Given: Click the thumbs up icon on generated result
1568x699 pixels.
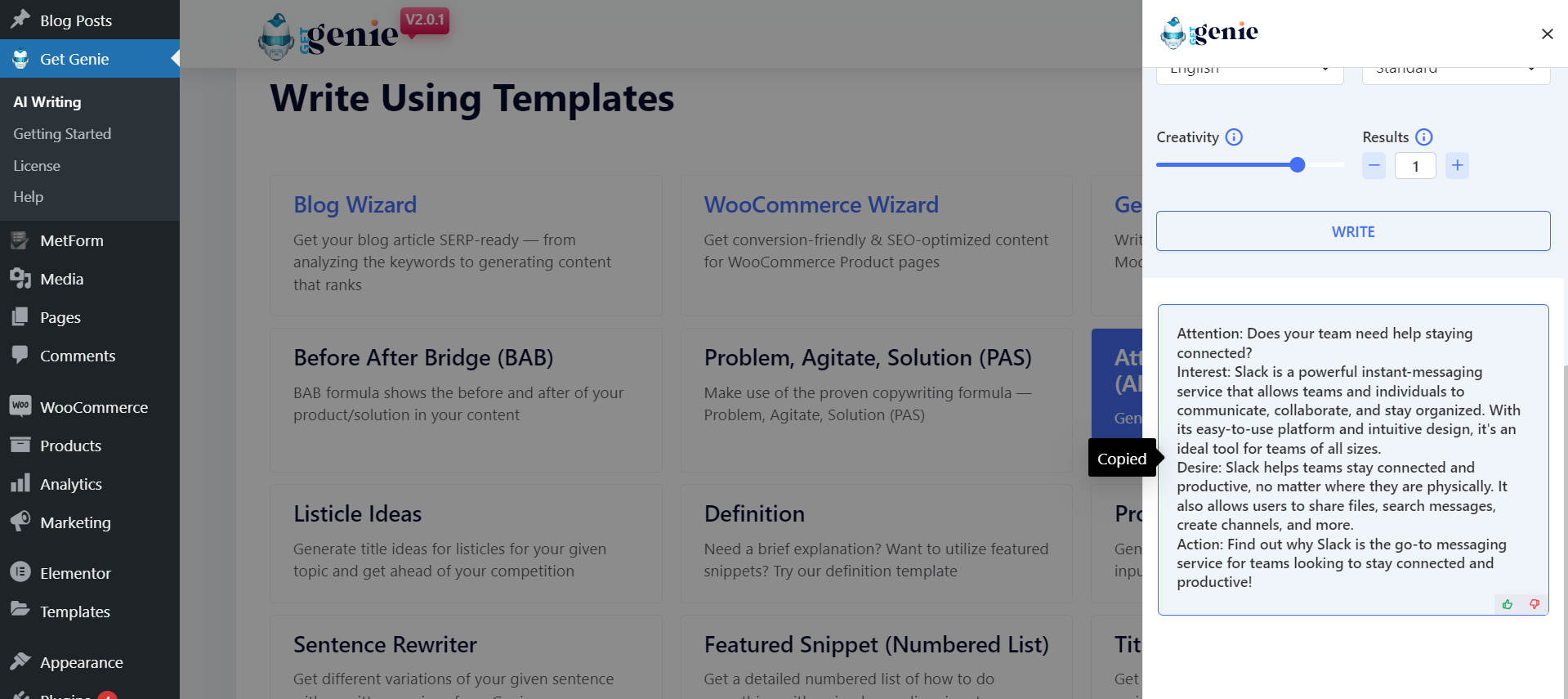Looking at the screenshot, I should 1507,604.
